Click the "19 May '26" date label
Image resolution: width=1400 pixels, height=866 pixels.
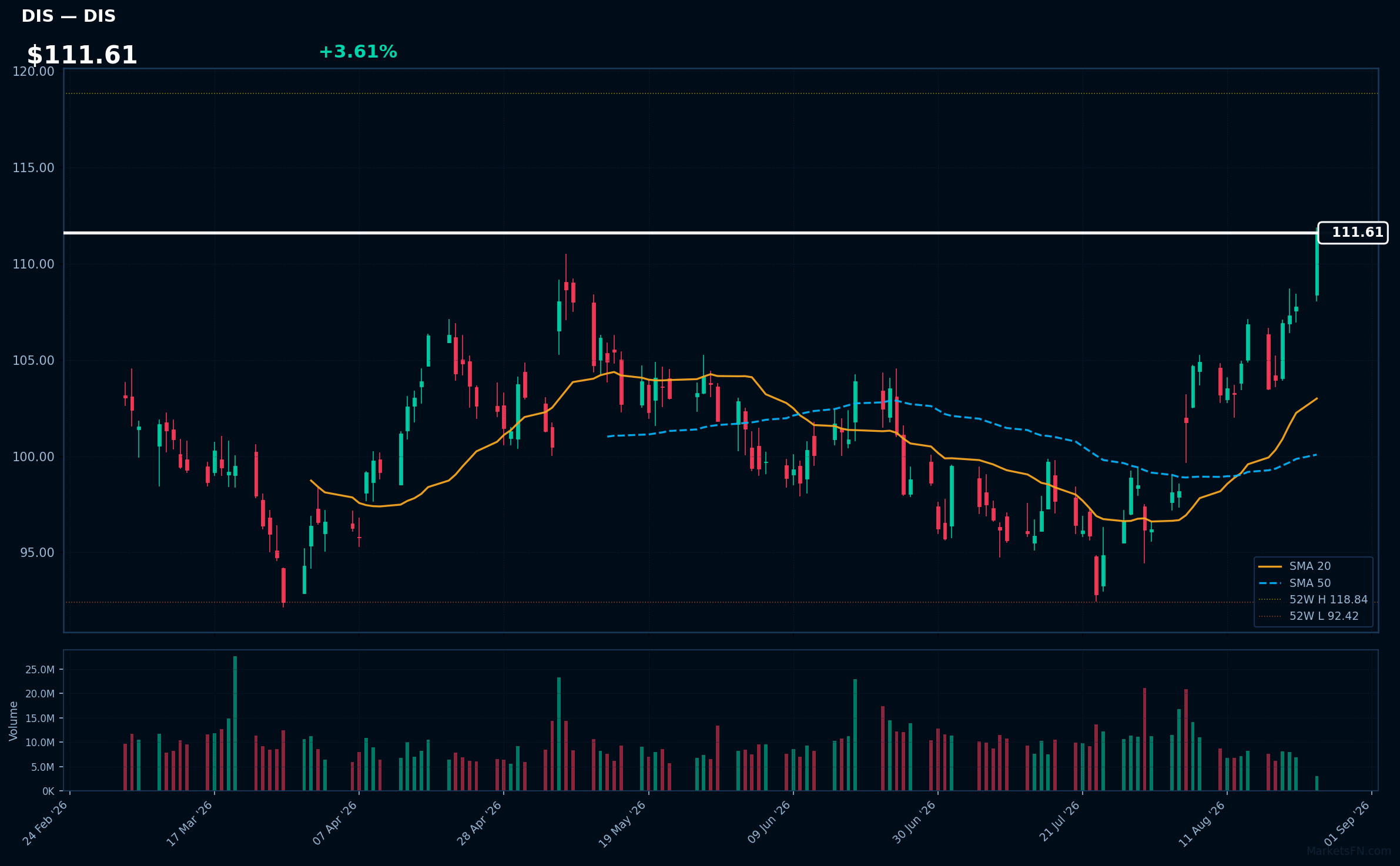(622, 824)
